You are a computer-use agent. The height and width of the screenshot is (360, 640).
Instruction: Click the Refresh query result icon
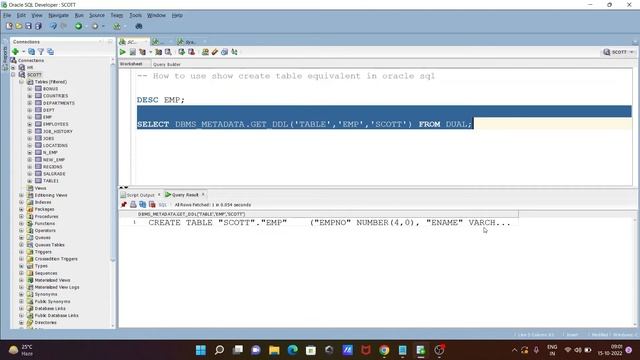click(142, 204)
